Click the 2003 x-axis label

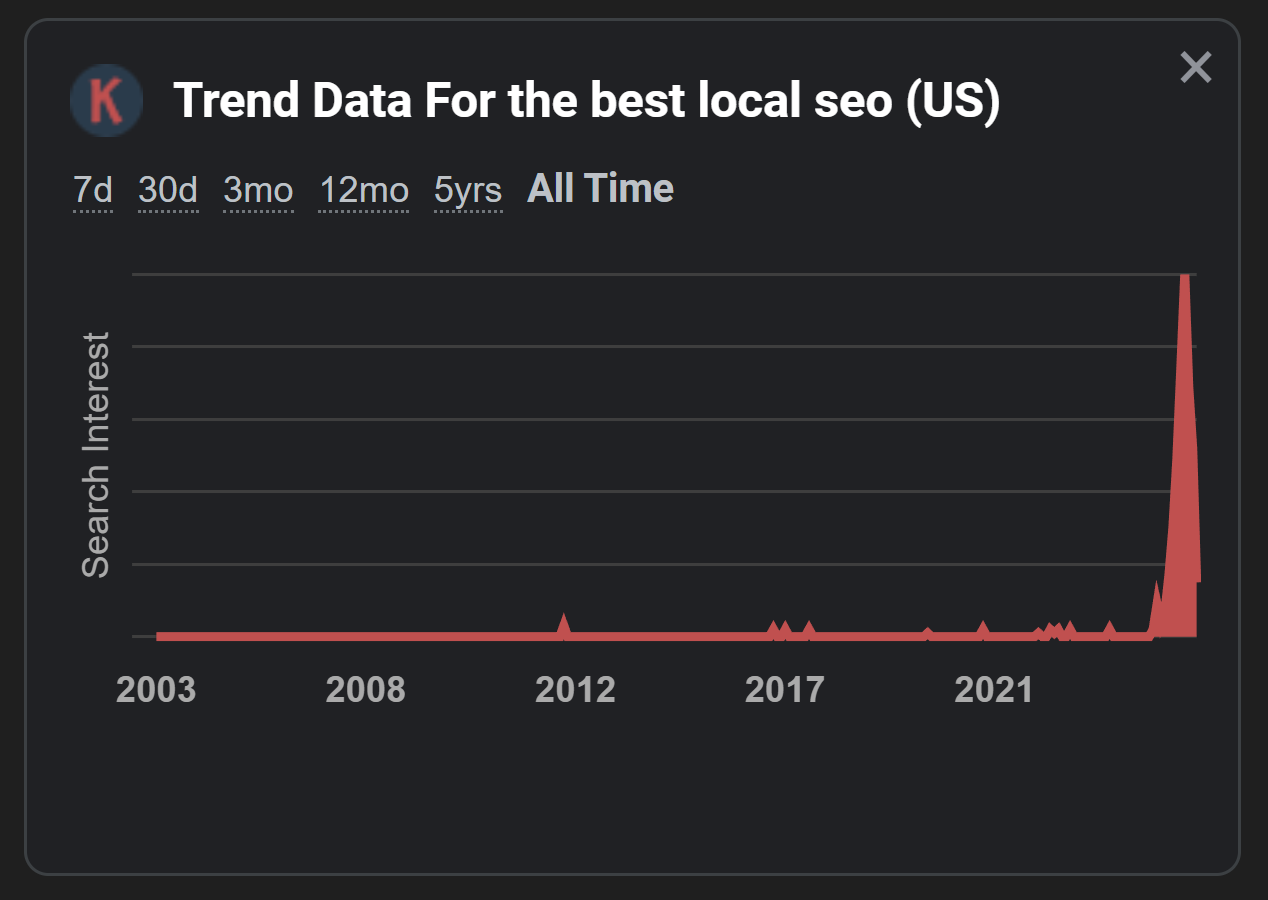tap(156, 690)
